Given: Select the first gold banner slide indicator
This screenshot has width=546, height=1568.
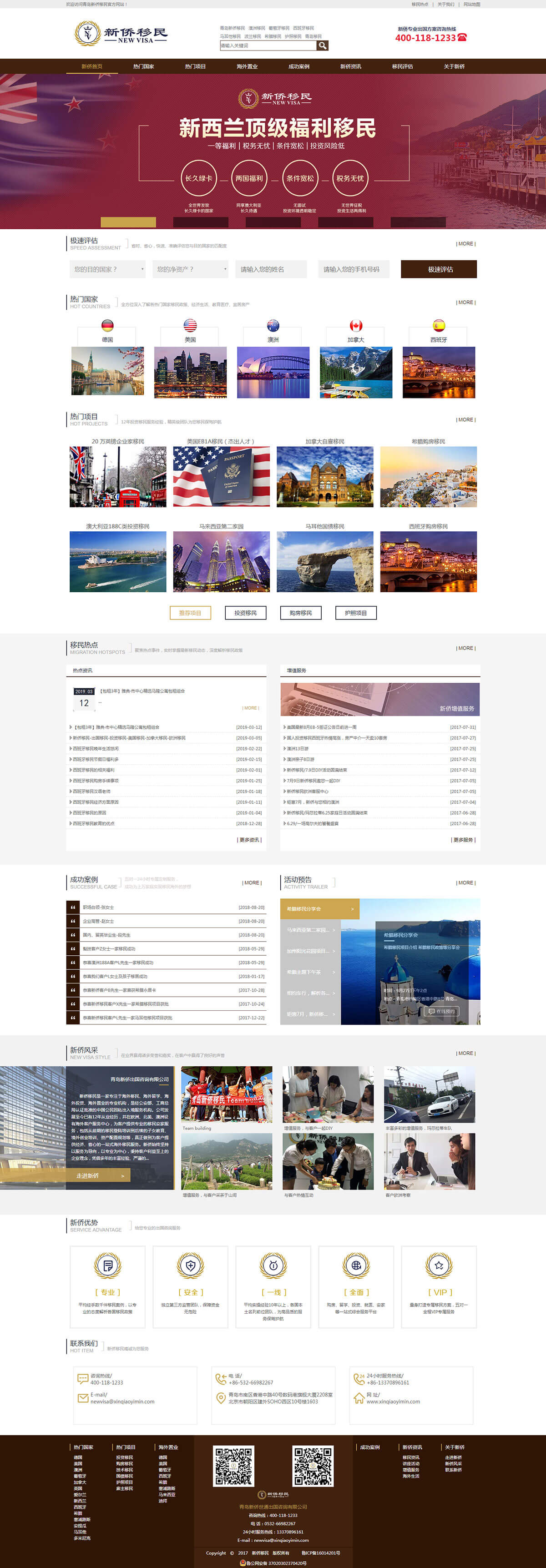Looking at the screenshot, I should pyautogui.click(x=128, y=222).
